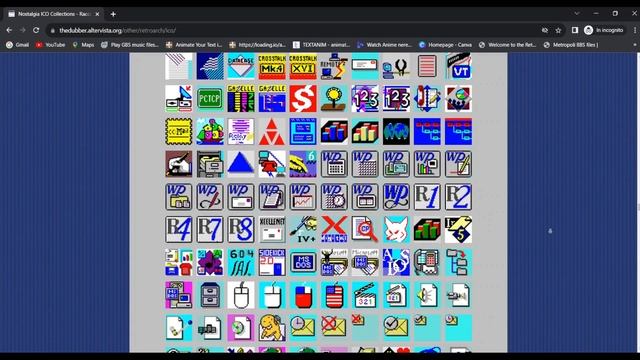Select the ASD blue icon
Screen dimensions: 640x360
(396, 262)
